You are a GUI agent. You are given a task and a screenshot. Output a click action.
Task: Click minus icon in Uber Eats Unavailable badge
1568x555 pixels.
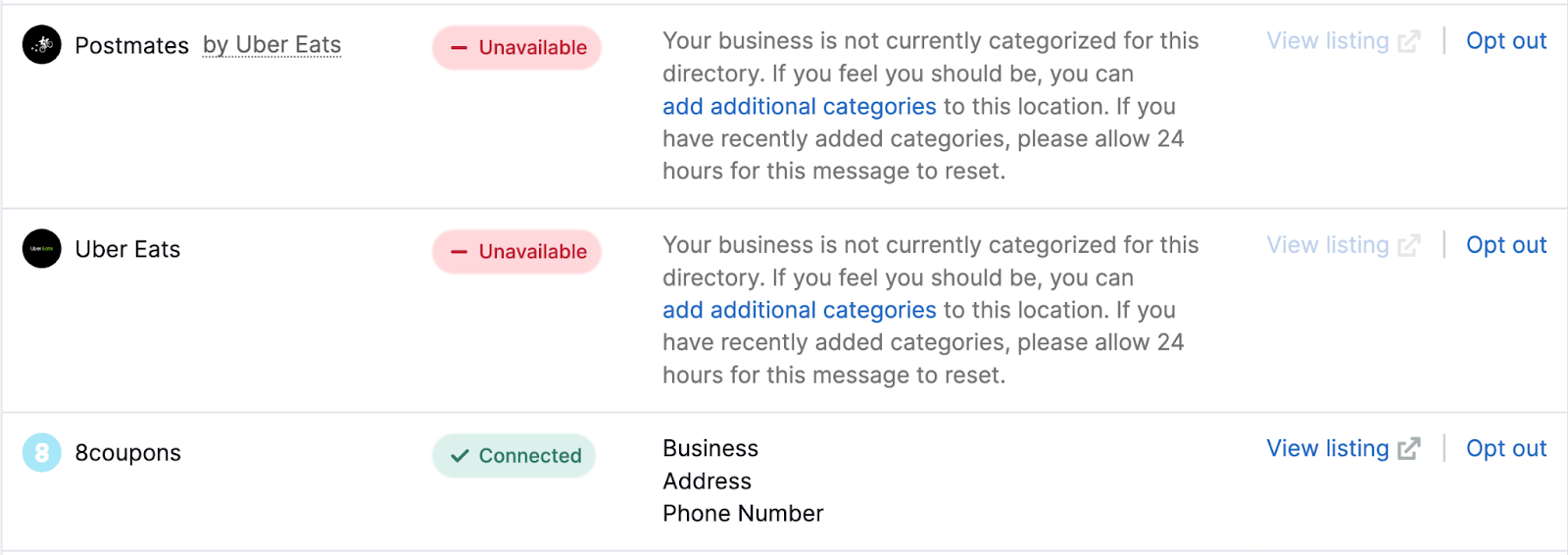tap(459, 252)
